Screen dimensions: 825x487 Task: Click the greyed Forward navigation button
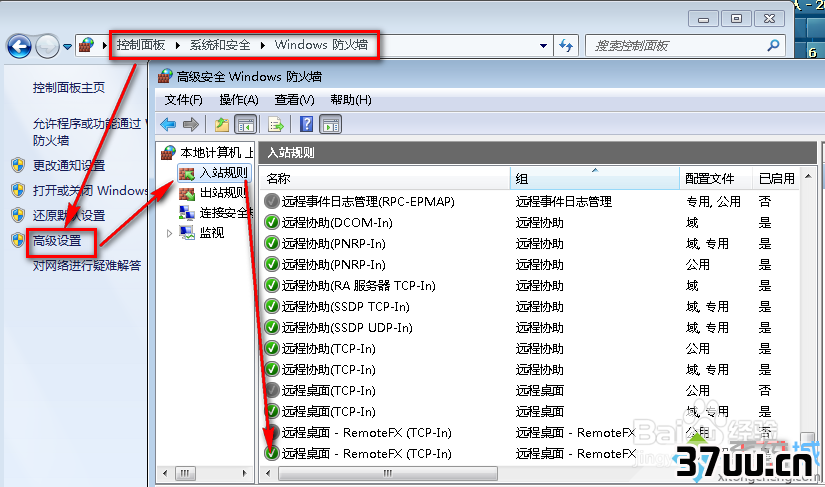click(x=47, y=46)
